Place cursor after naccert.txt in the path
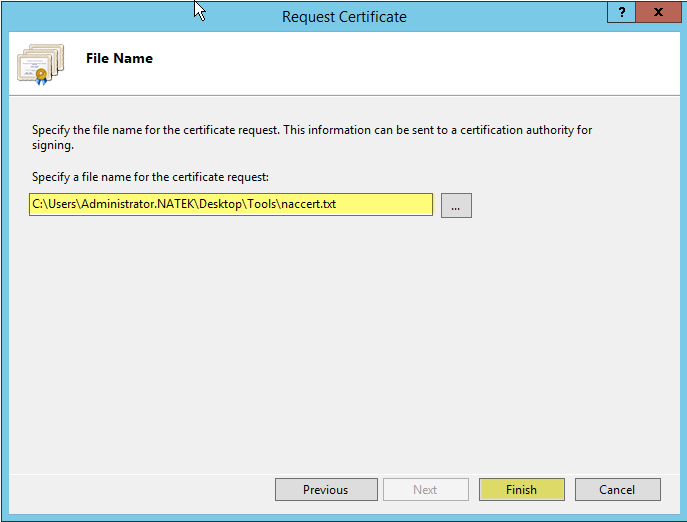This screenshot has height=522, width=687. pos(337,204)
